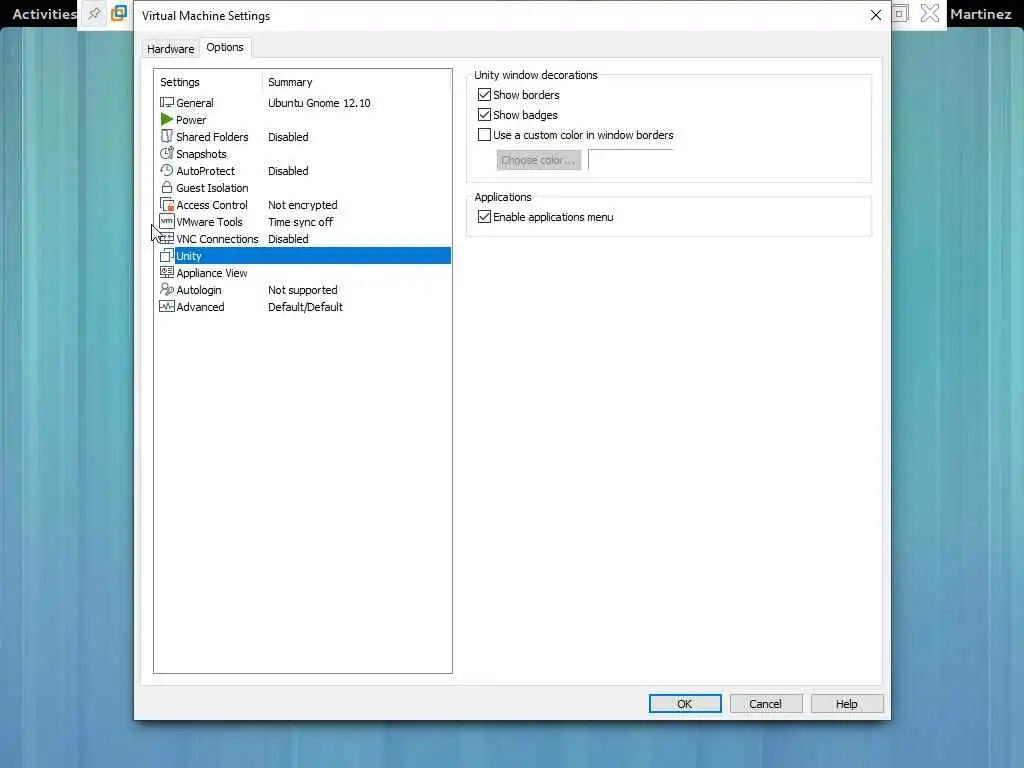Click the Advanced graph icon

tap(167, 306)
